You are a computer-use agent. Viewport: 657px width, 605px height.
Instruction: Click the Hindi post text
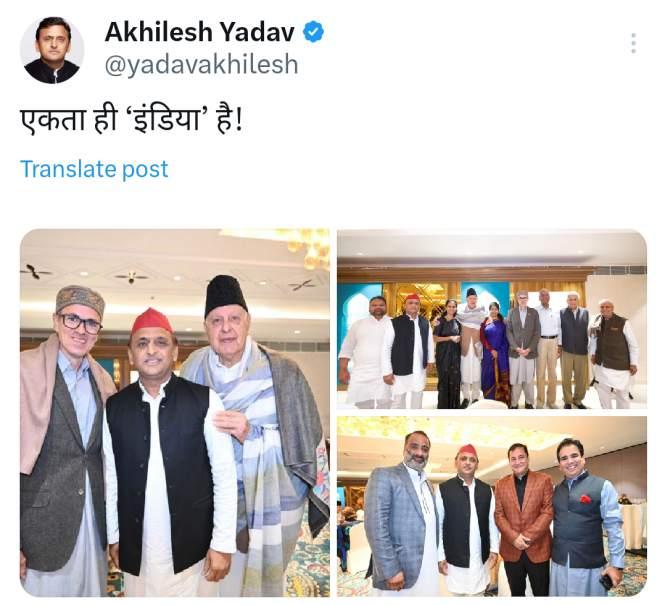click(x=131, y=121)
